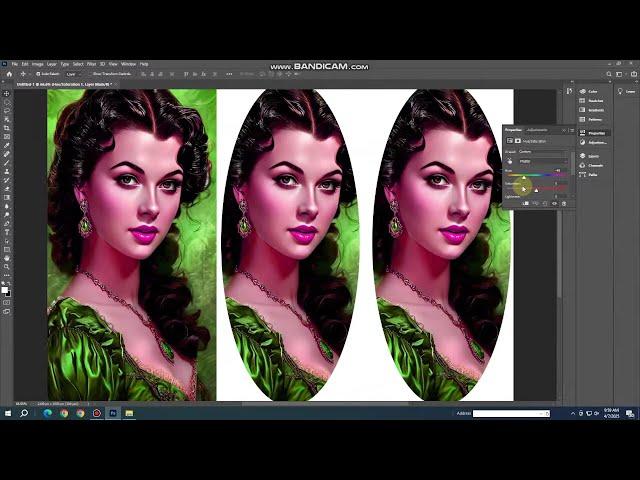
Task: Open Microsoft Edge from the taskbar
Action: click(47, 413)
